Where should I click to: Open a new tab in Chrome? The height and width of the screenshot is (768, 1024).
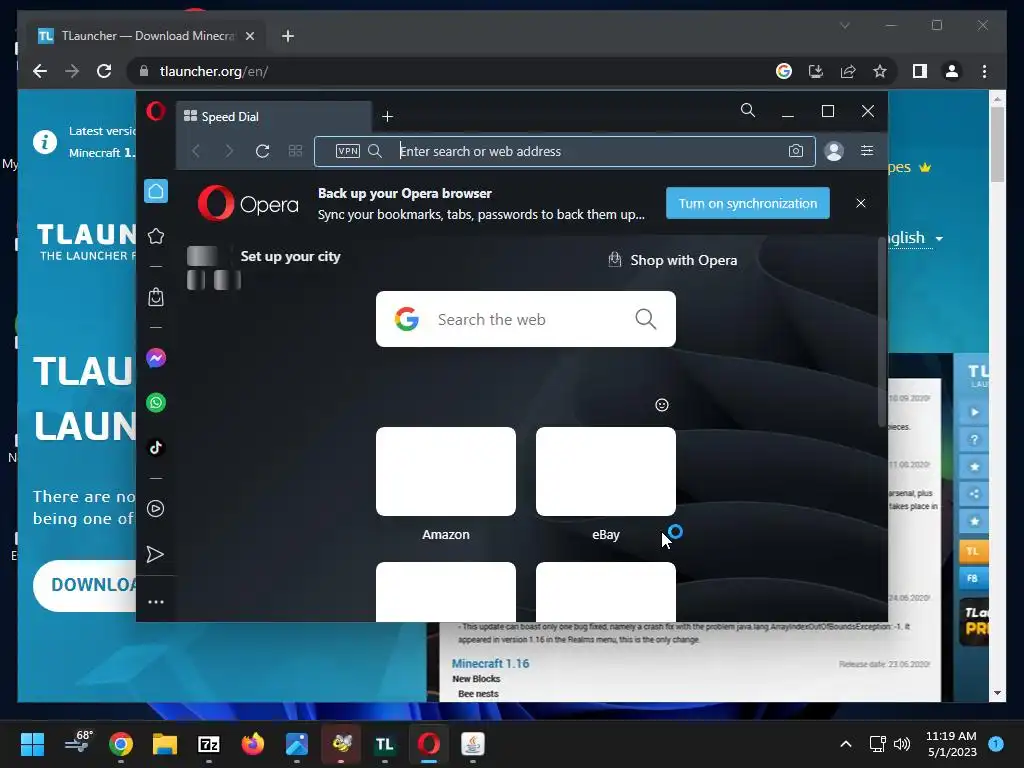tap(287, 36)
